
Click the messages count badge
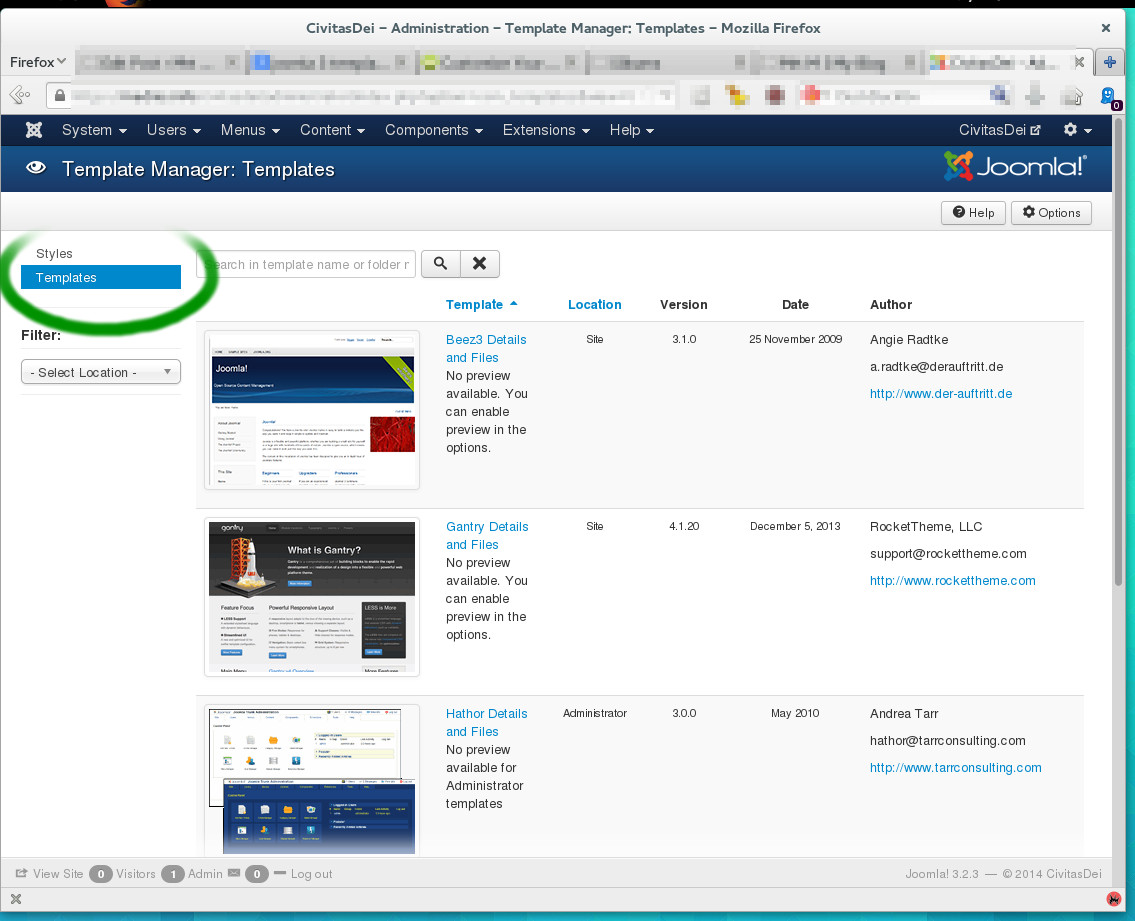(256, 874)
